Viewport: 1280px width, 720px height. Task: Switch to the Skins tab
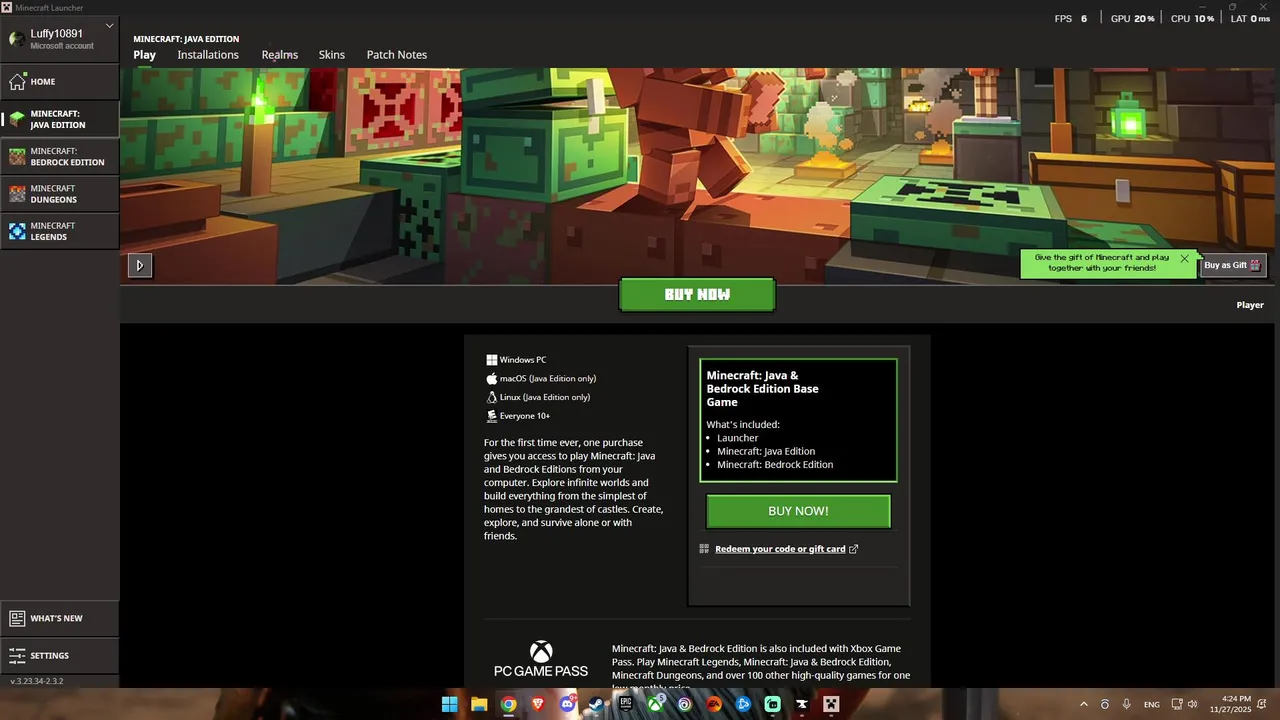(332, 55)
